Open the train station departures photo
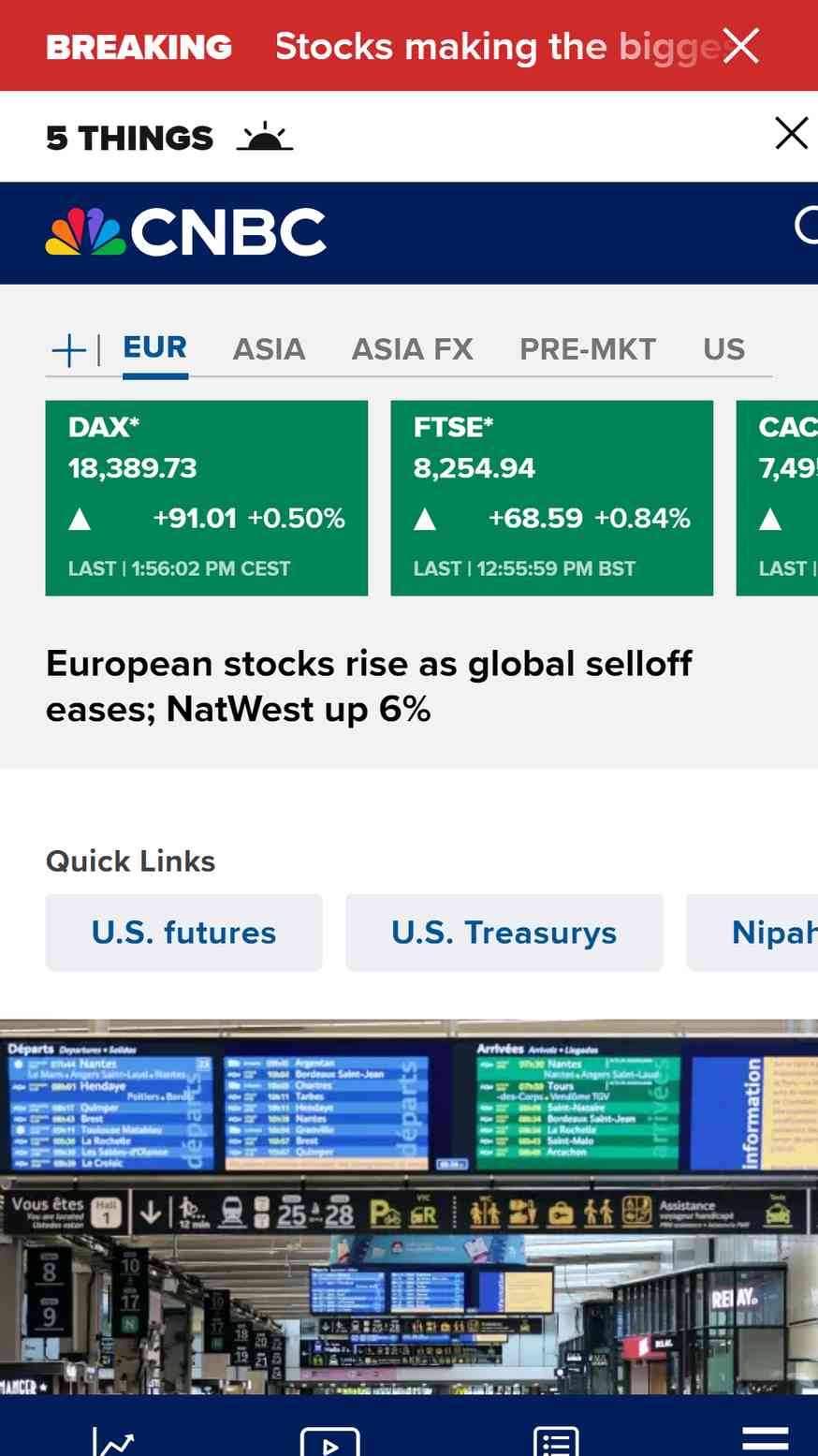The height and width of the screenshot is (1456, 818). click(x=409, y=1208)
